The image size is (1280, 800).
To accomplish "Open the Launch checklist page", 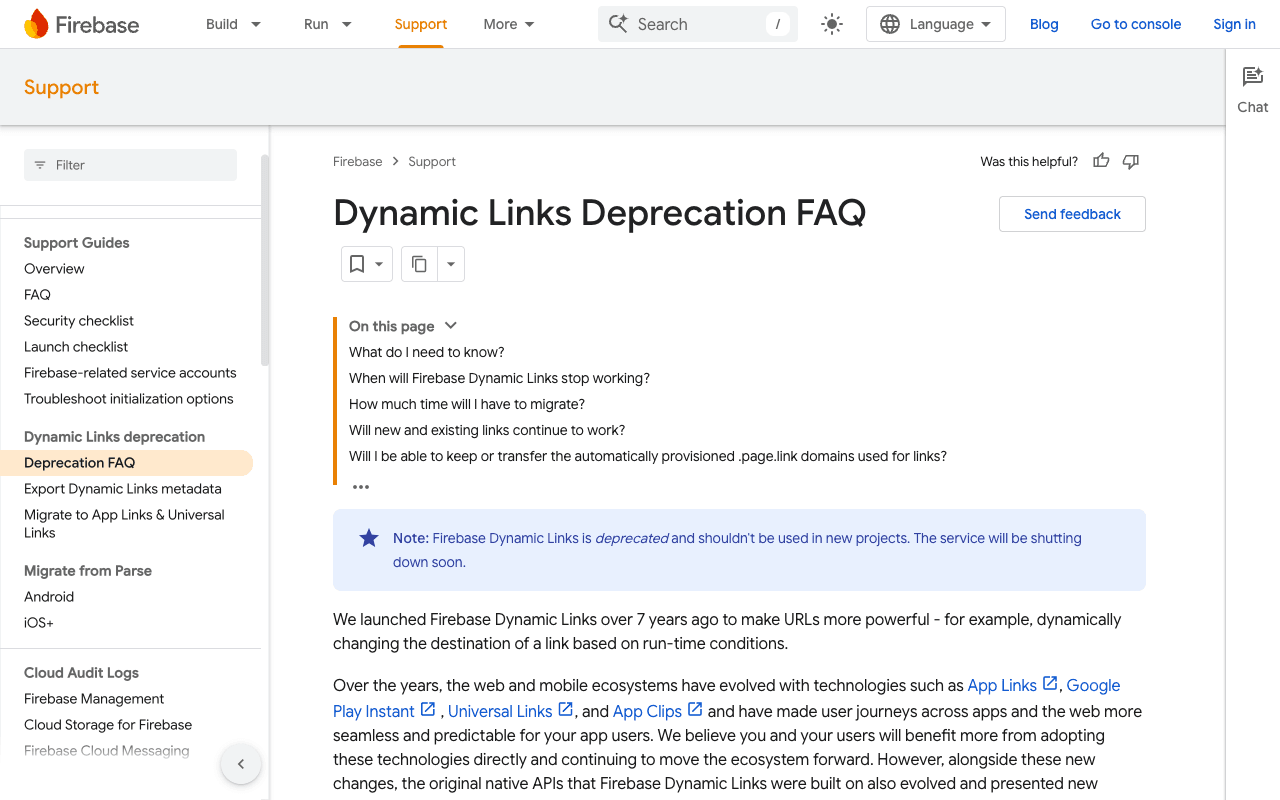I will pyautogui.click(x=76, y=347).
